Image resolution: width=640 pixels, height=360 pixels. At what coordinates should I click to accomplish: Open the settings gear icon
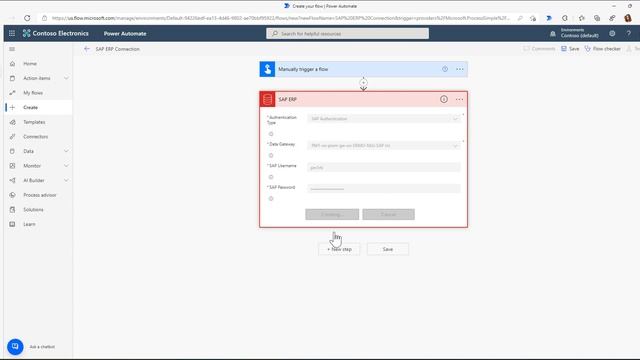pos(612,33)
